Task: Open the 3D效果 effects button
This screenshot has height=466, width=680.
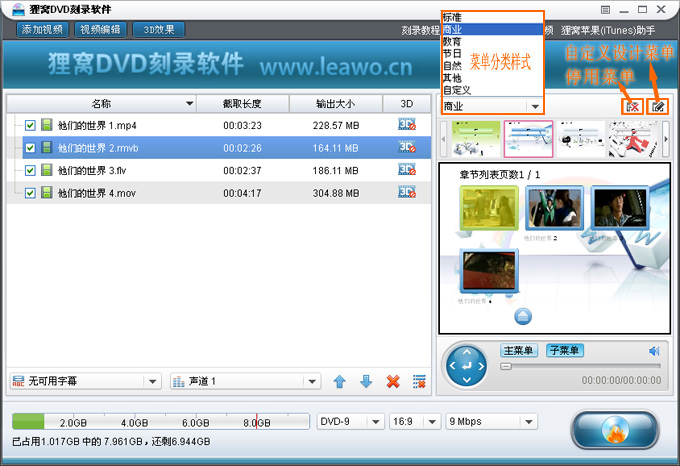Action: (x=159, y=29)
